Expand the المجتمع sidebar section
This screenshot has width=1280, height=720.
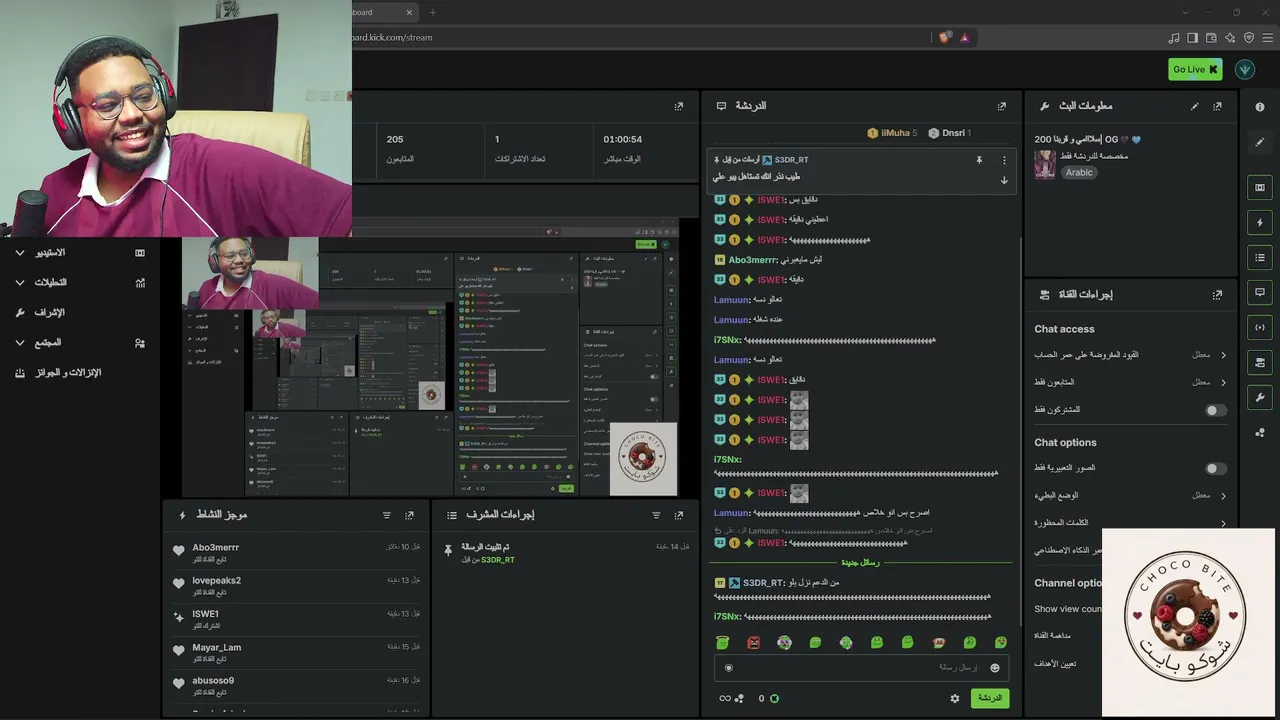(x=20, y=343)
